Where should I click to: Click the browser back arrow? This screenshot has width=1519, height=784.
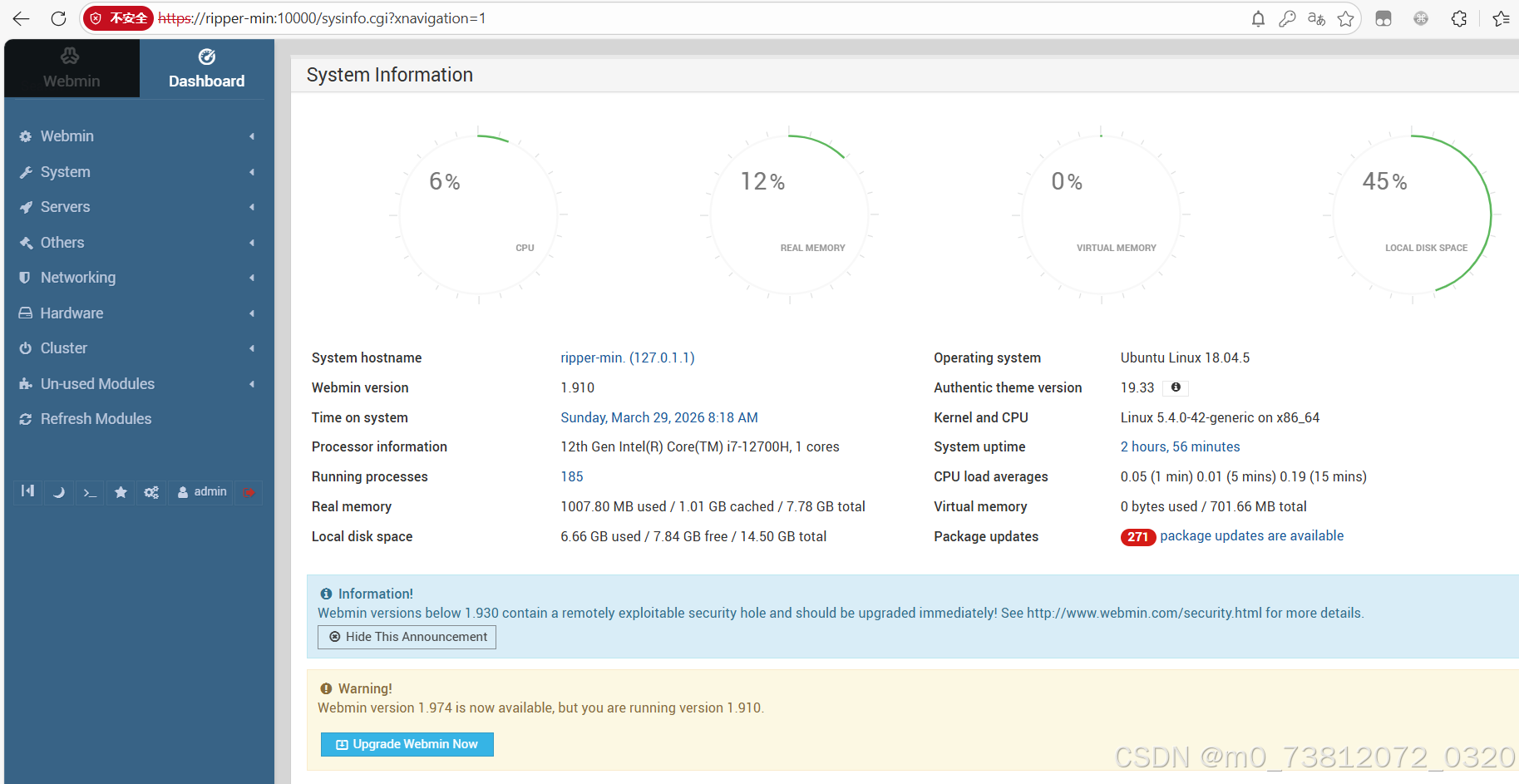21,18
